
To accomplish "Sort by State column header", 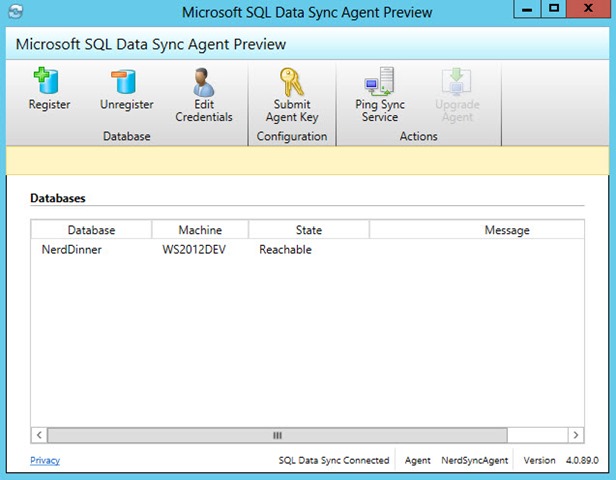I will click(309, 229).
